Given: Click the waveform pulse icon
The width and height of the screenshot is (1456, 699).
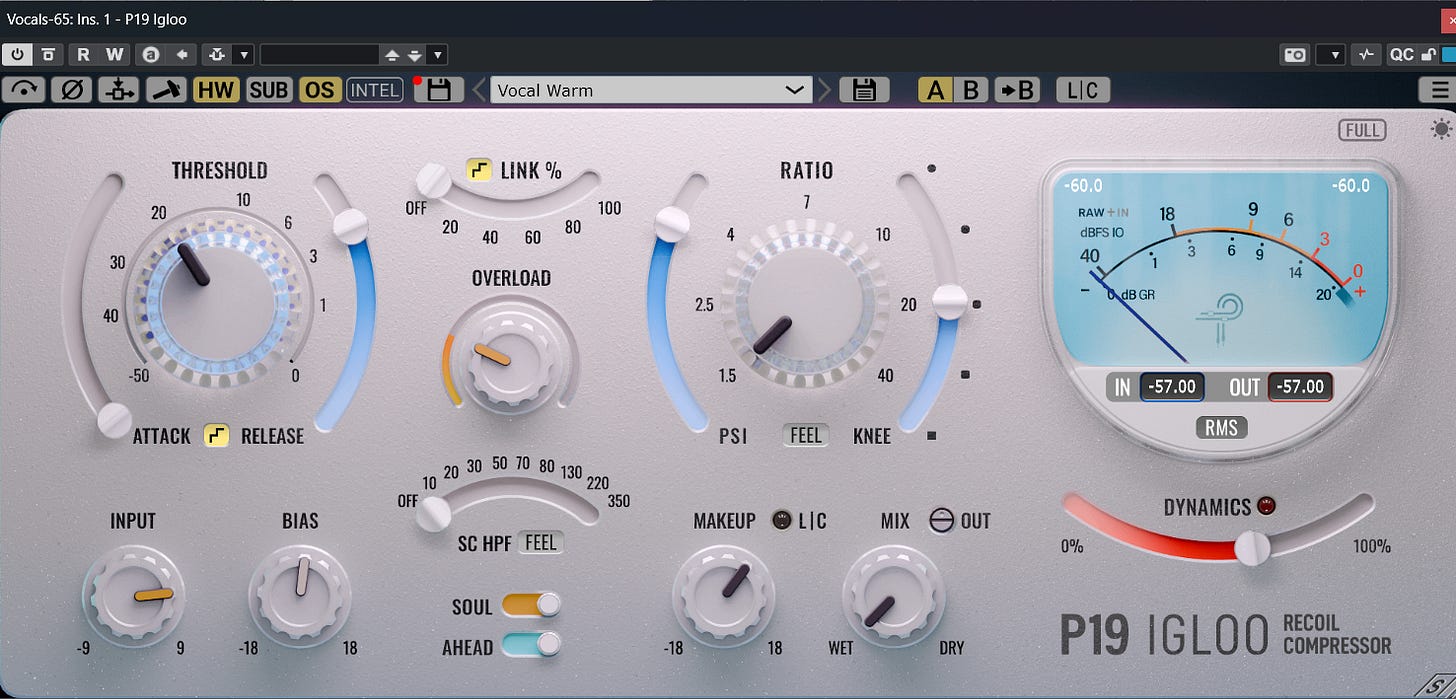Looking at the screenshot, I should (1366, 55).
